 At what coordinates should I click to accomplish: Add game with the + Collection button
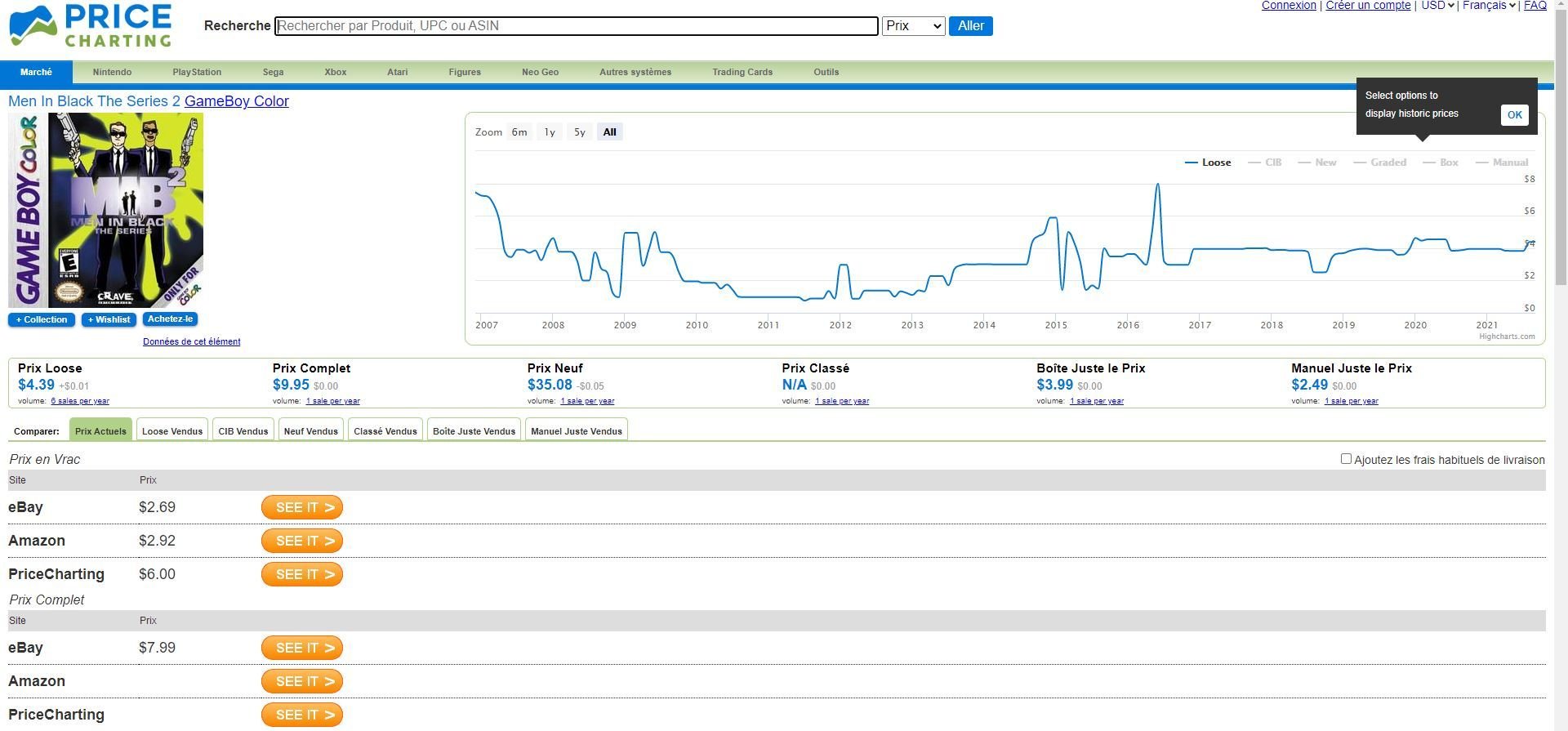[x=42, y=319]
